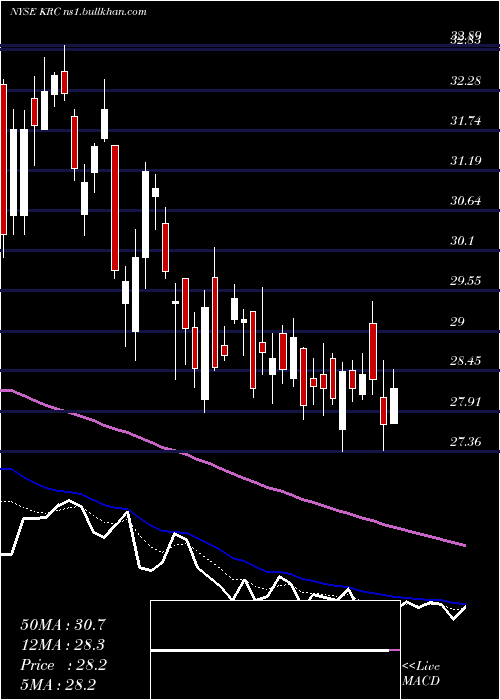Click the 31.74 price axis label
500x700 pixels.
[466, 121]
